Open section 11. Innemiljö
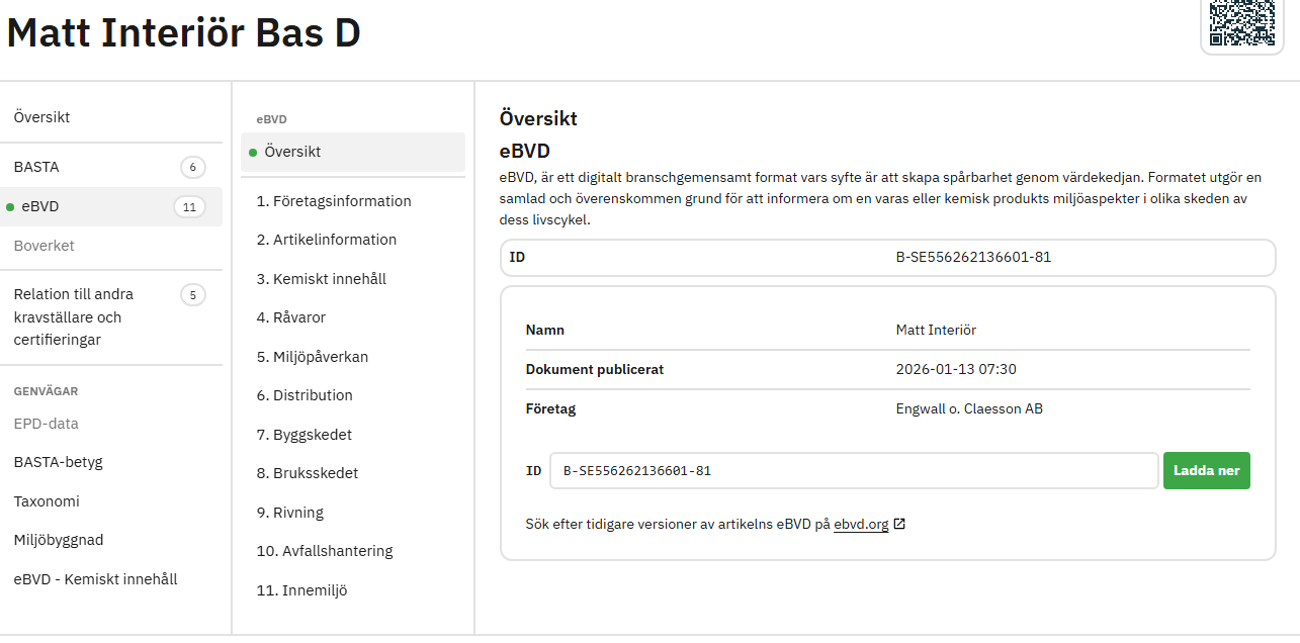 point(301,590)
